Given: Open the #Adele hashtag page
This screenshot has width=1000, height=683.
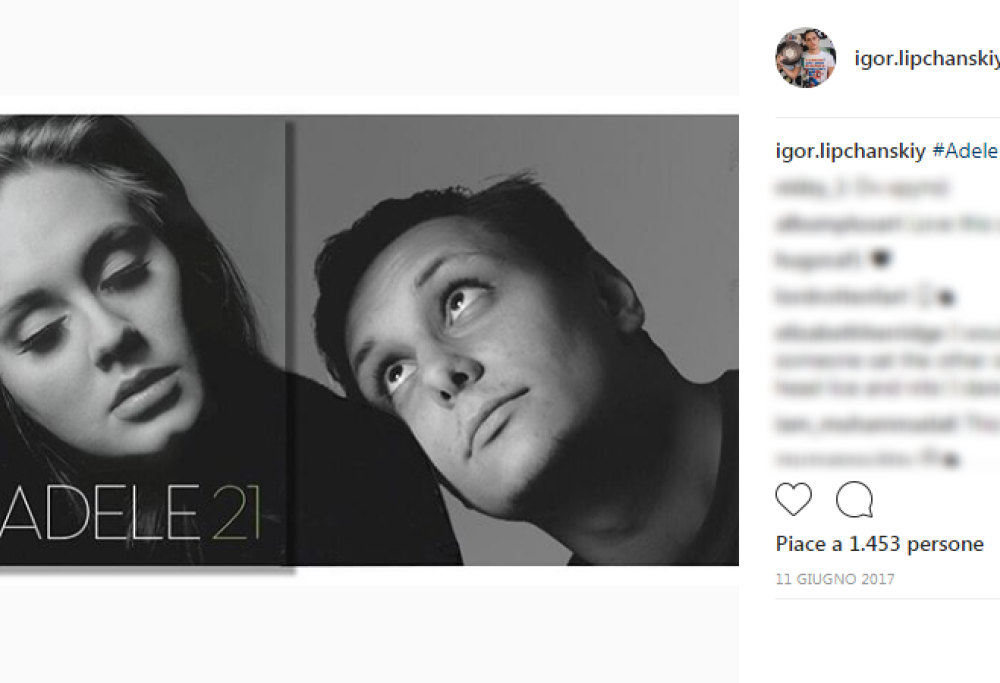Looking at the screenshot, I should (x=970, y=151).
